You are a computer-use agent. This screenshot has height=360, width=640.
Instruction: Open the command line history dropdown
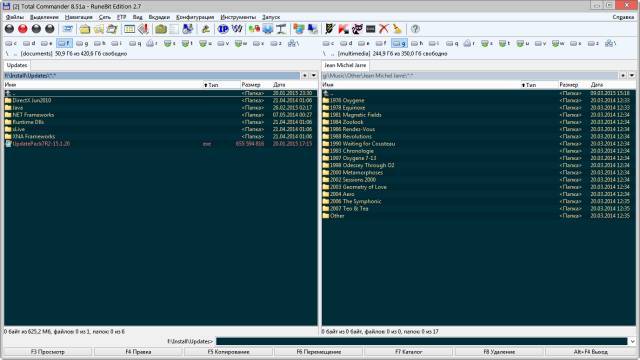click(x=632, y=341)
